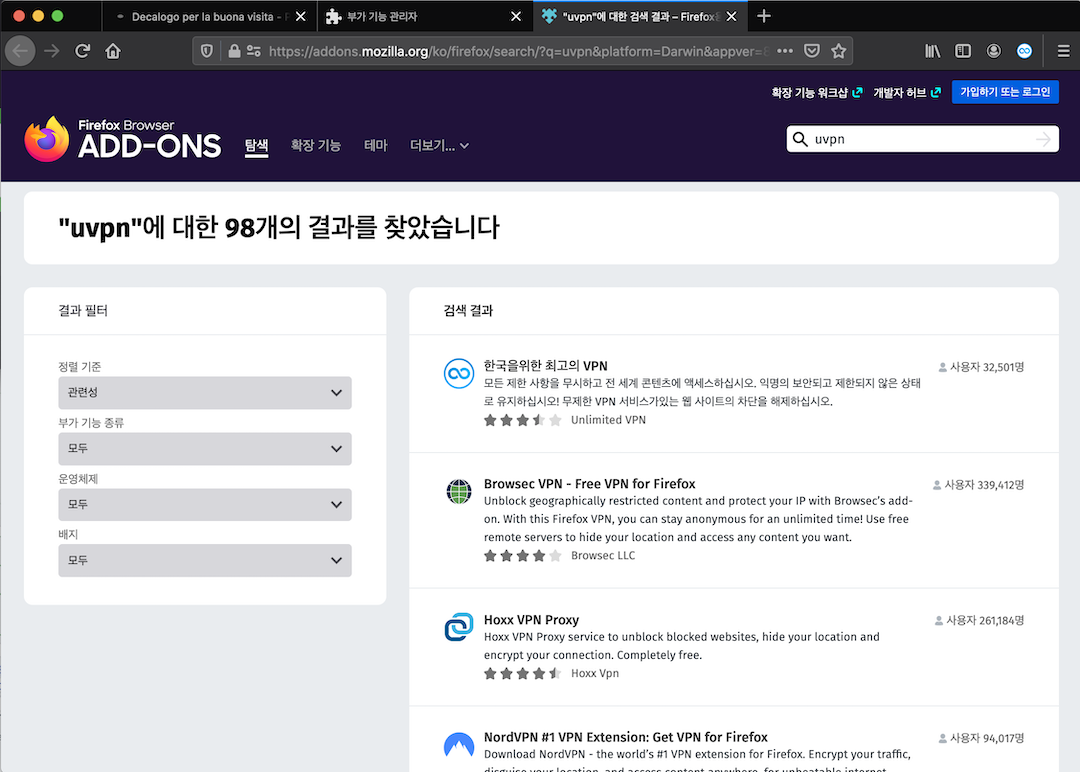Click the uVPN extension toolbar icon
The width and height of the screenshot is (1080, 772).
(1024, 51)
